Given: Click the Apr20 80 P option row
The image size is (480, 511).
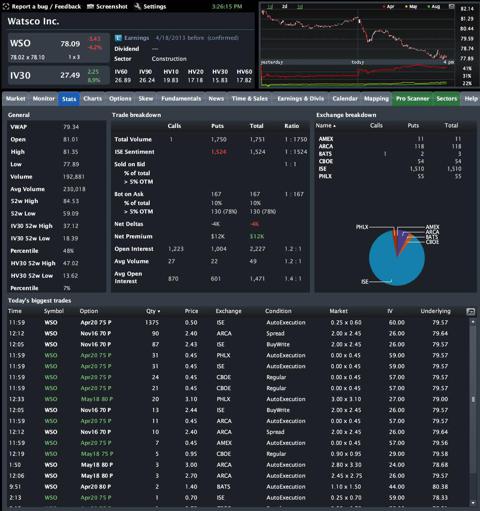Looking at the screenshot, I should (x=238, y=487).
